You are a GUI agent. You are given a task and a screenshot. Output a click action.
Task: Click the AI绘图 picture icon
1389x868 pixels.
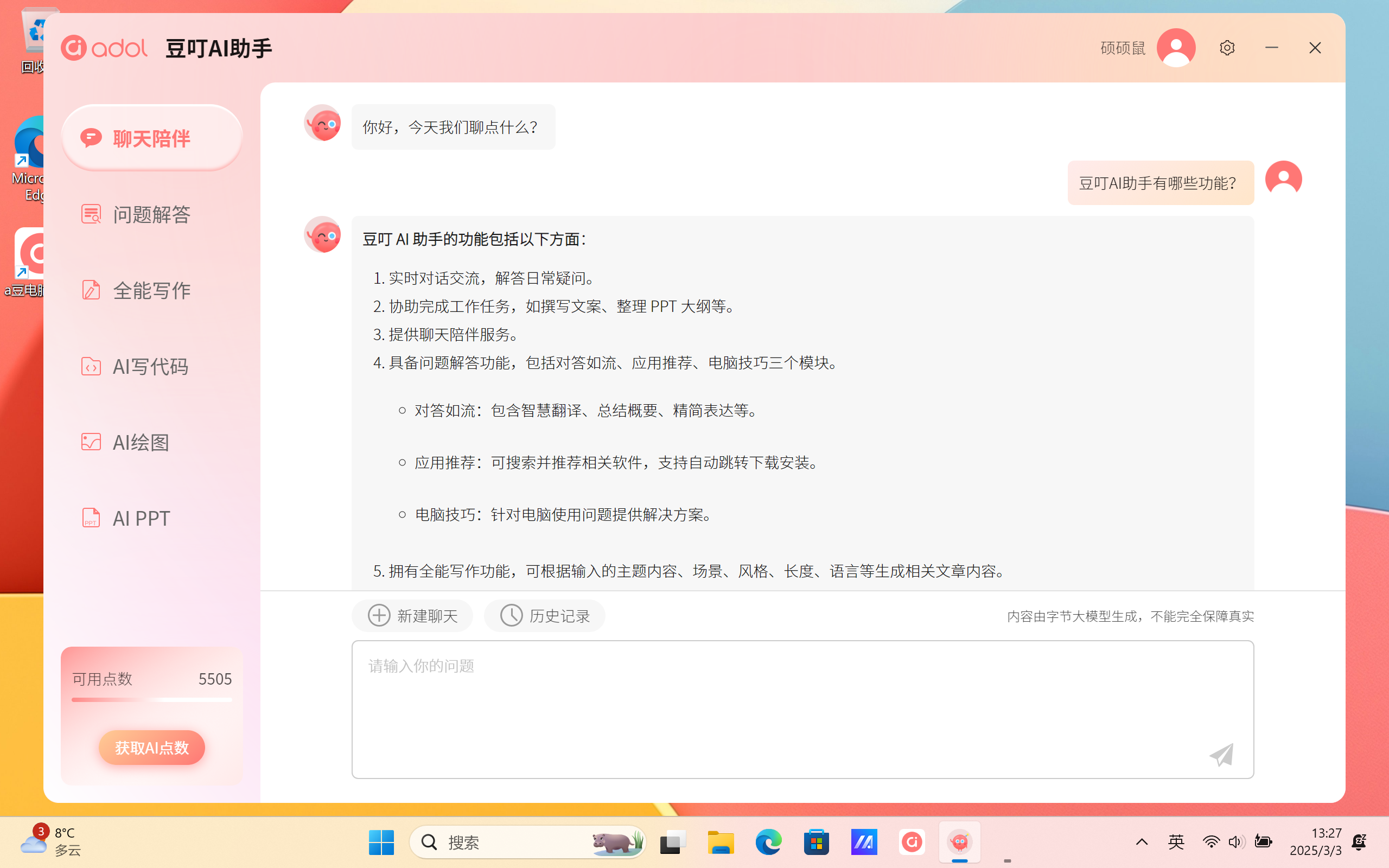pos(91,442)
